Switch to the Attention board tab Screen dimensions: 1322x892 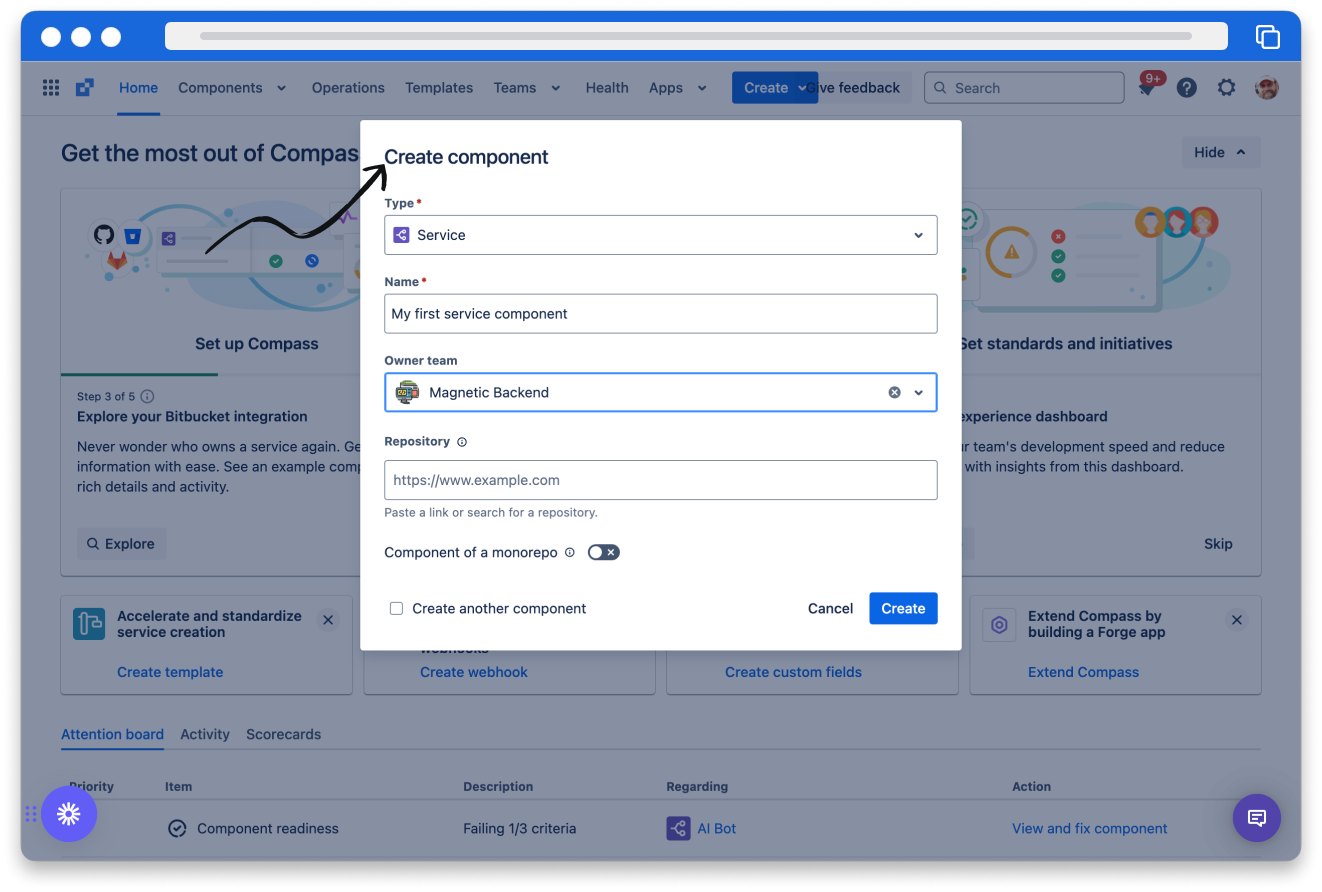112,734
